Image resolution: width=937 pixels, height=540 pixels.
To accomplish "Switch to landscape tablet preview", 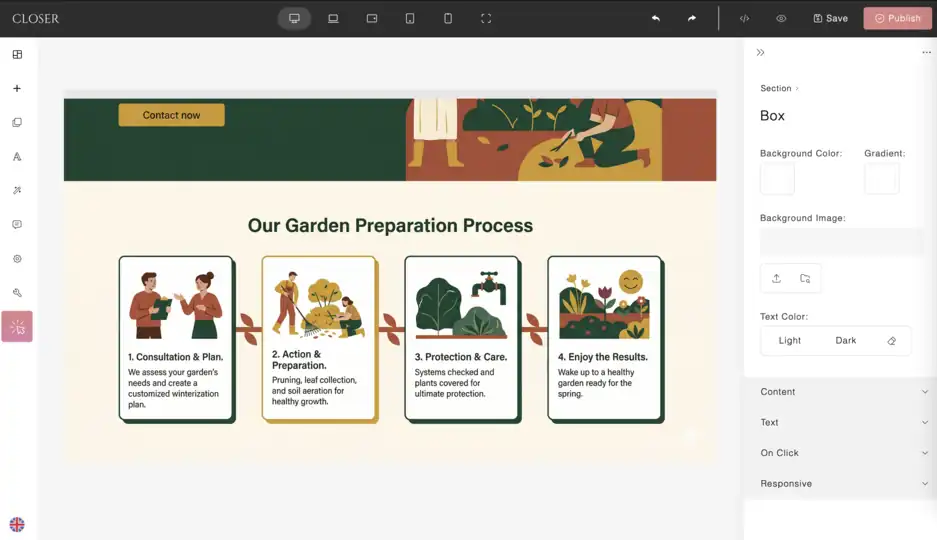I will pyautogui.click(x=372, y=19).
